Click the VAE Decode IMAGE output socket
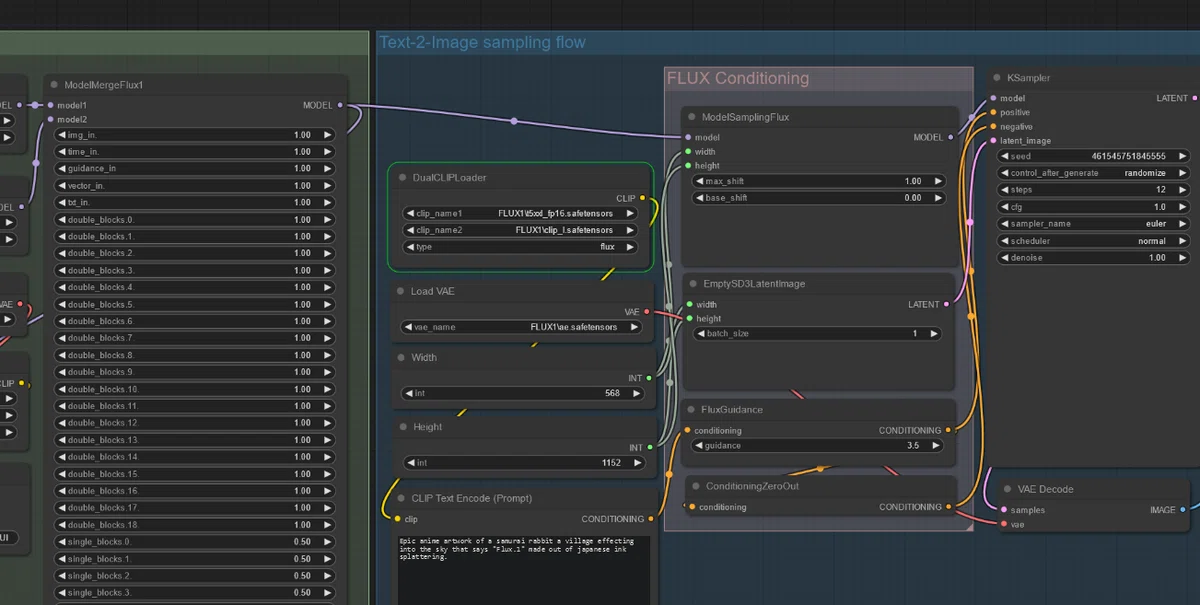The width and height of the screenshot is (1200, 605). [x=1183, y=510]
